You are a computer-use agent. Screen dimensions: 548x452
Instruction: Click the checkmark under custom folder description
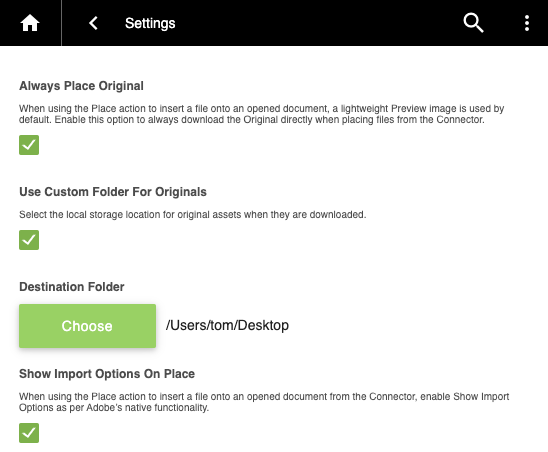coord(29,240)
